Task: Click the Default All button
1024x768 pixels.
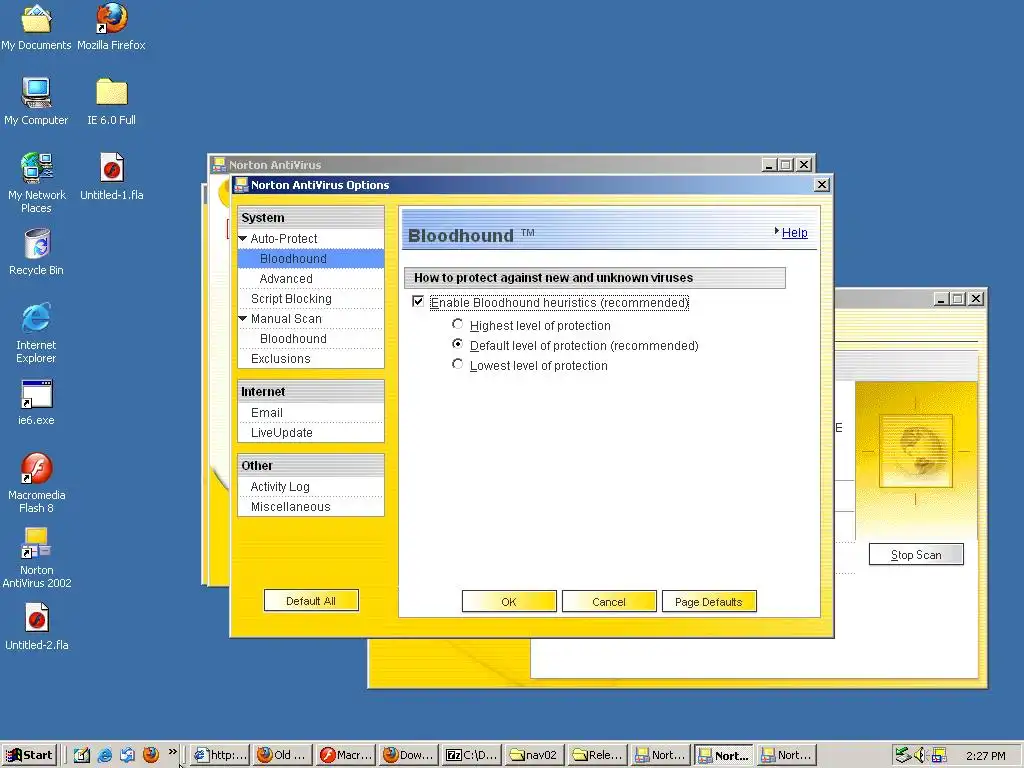Action: point(311,601)
